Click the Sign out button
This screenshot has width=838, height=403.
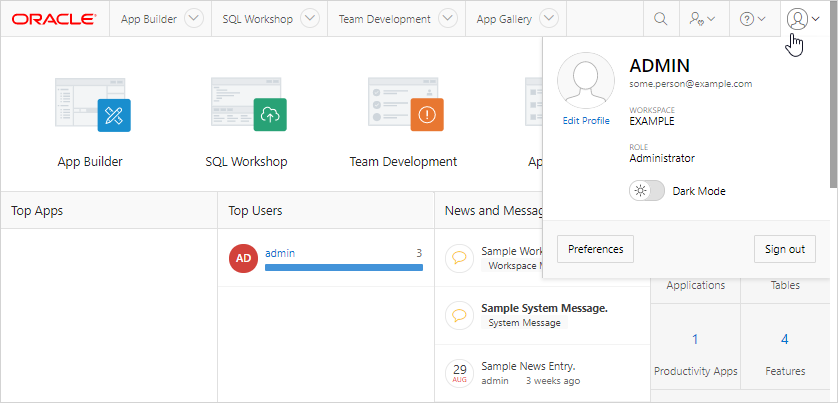pos(785,249)
